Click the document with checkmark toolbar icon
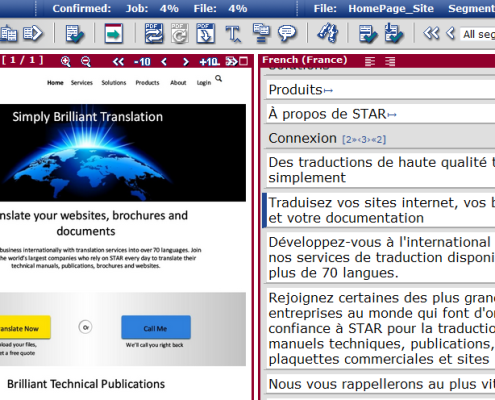This screenshot has height=400, width=495. point(75,33)
